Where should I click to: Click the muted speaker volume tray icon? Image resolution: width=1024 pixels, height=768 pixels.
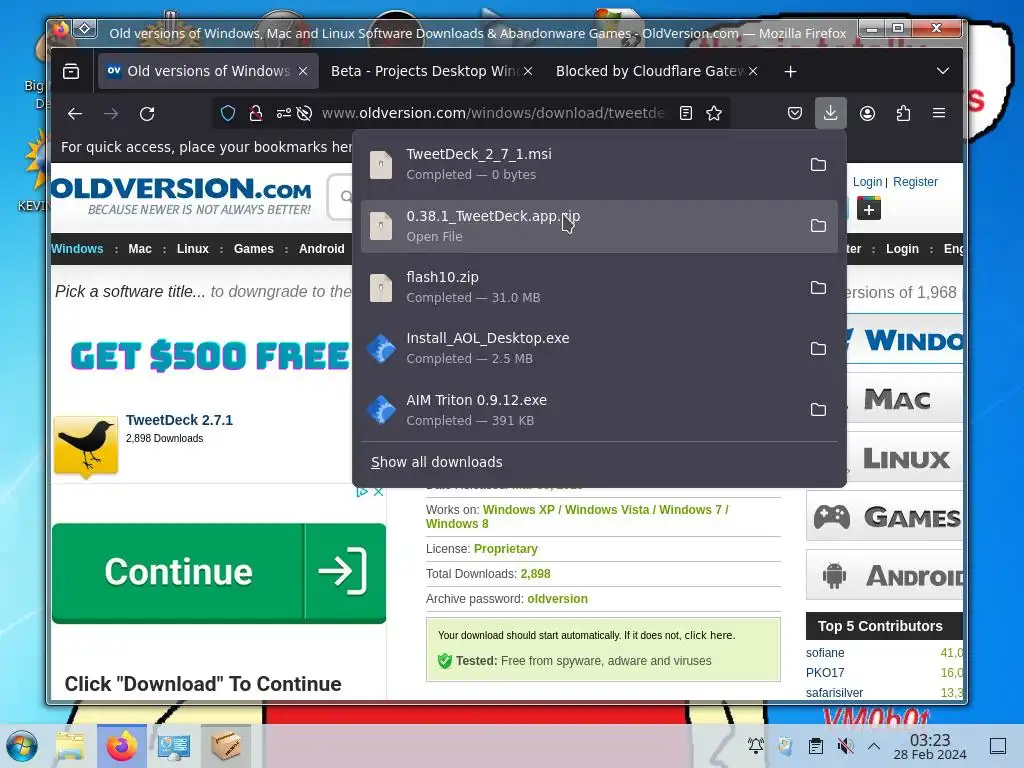click(845, 746)
